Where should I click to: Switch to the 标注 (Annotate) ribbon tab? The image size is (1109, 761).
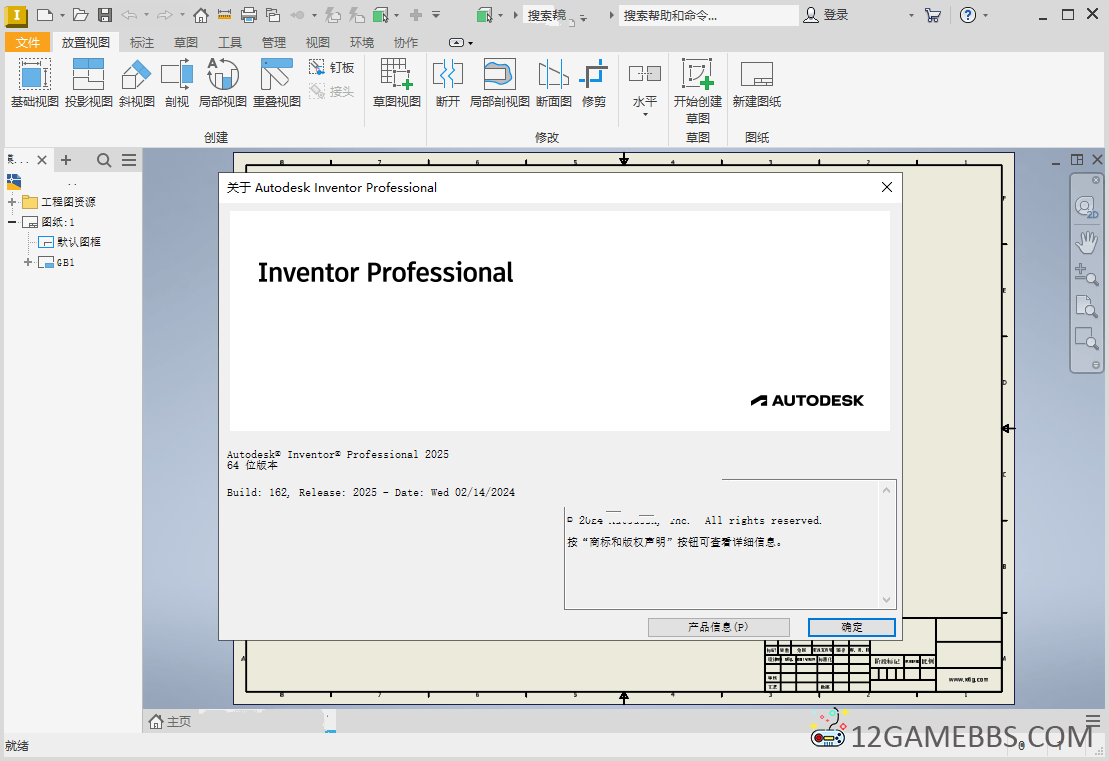point(141,42)
